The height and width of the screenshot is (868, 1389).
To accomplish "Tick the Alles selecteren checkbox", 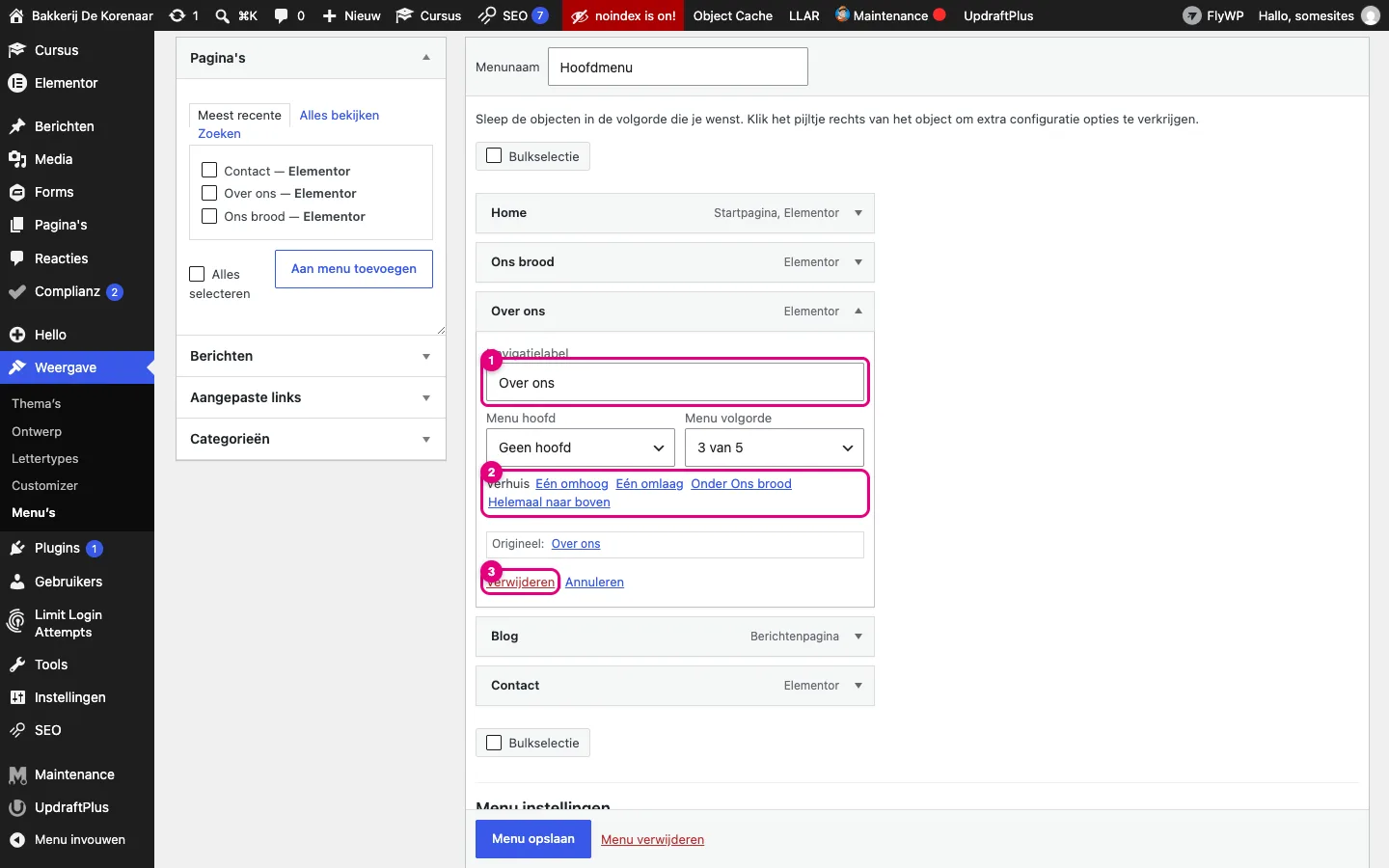I will point(198,274).
